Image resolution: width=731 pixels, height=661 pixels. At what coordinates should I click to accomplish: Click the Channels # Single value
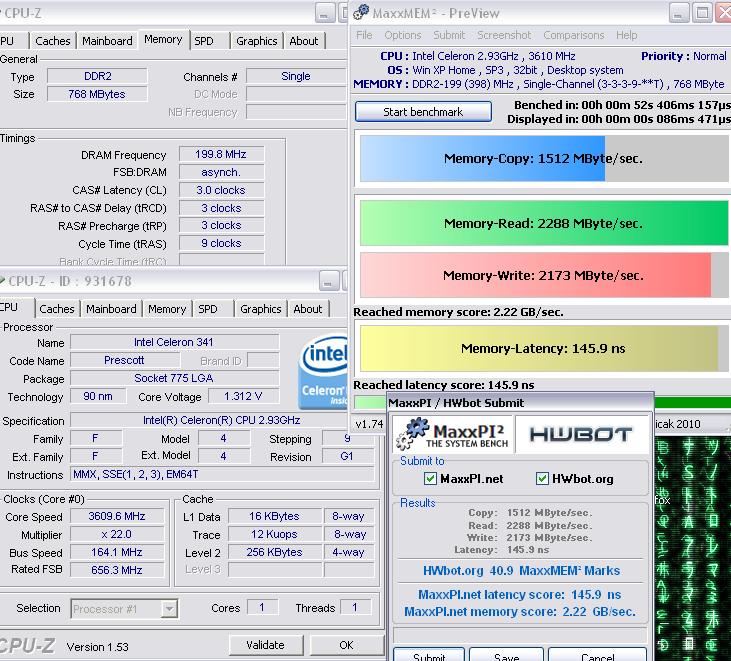coord(296,76)
